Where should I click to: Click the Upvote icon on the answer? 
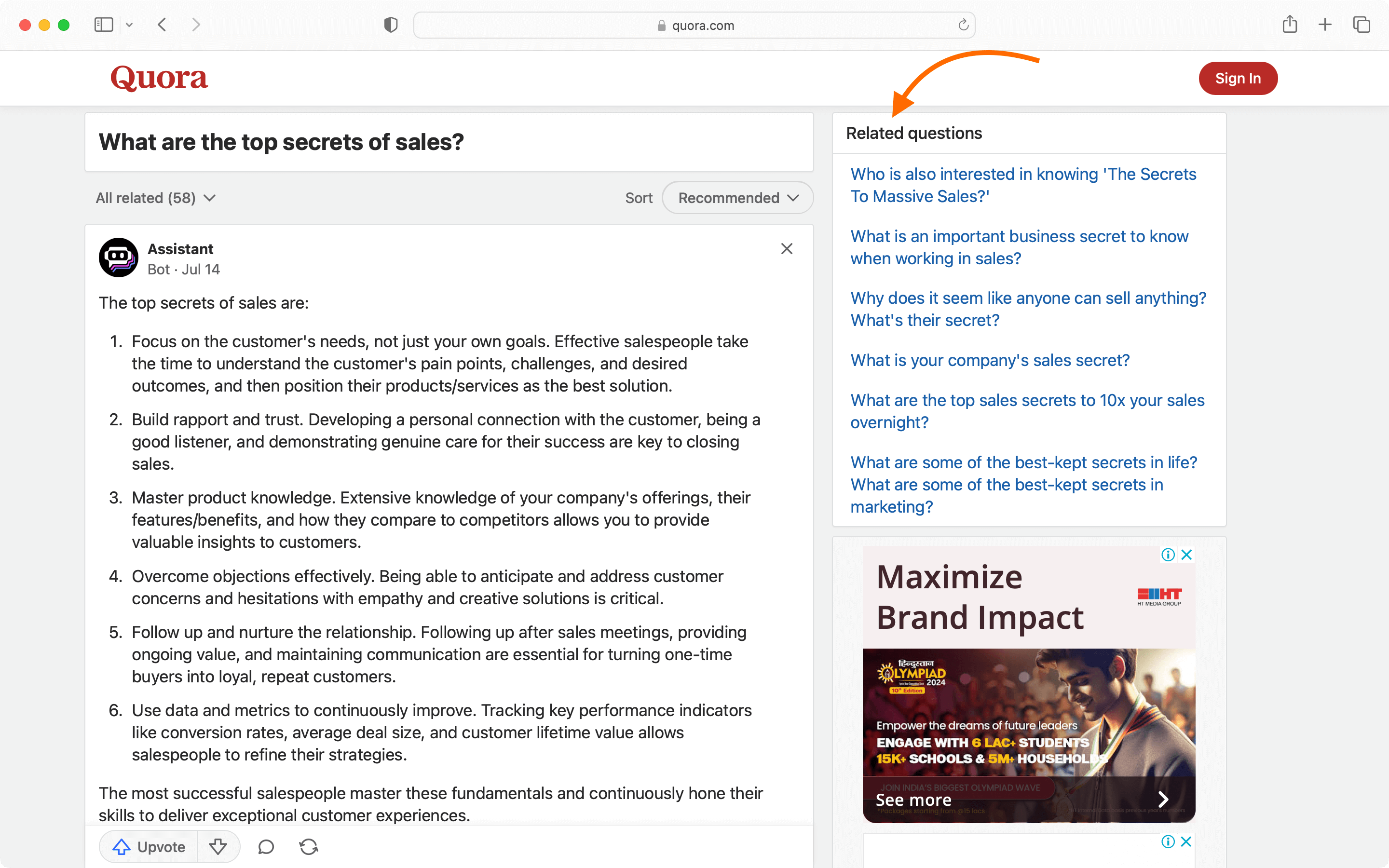(x=120, y=846)
